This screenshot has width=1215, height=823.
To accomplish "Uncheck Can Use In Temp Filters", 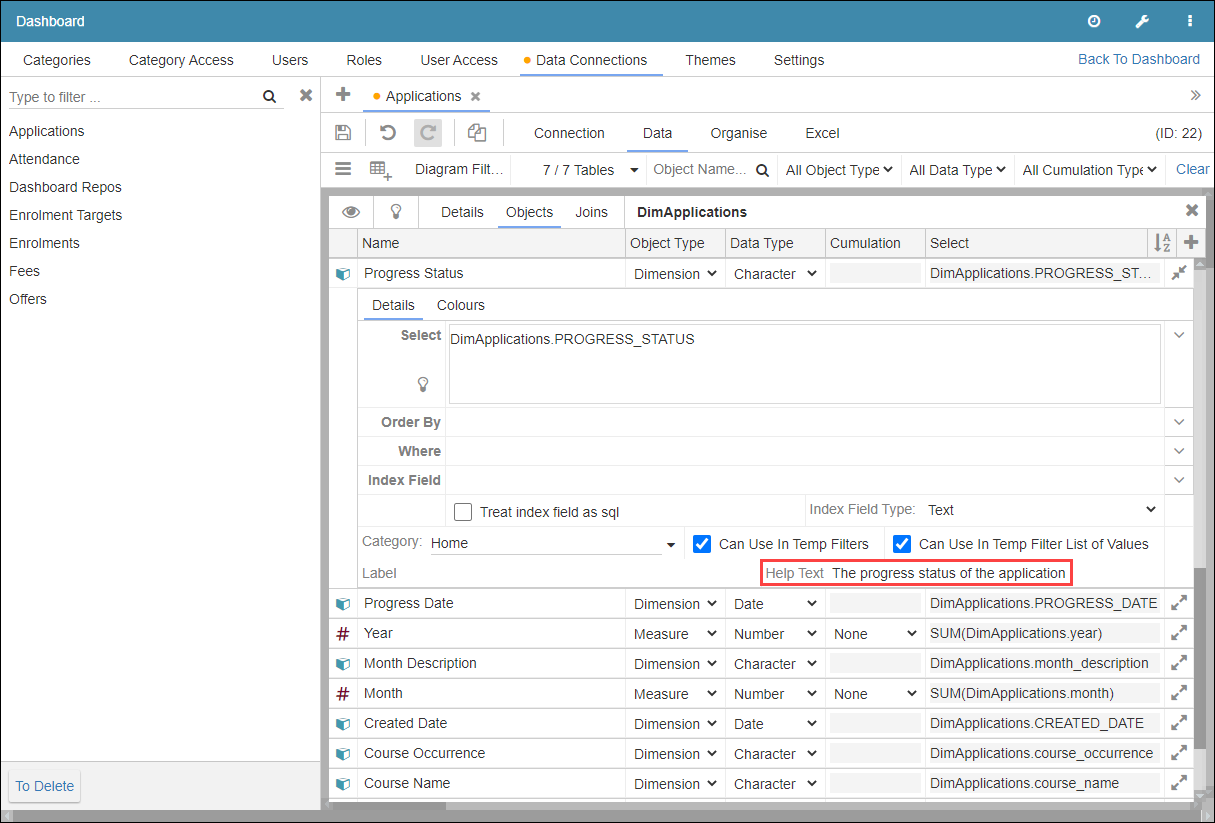I will tap(702, 544).
